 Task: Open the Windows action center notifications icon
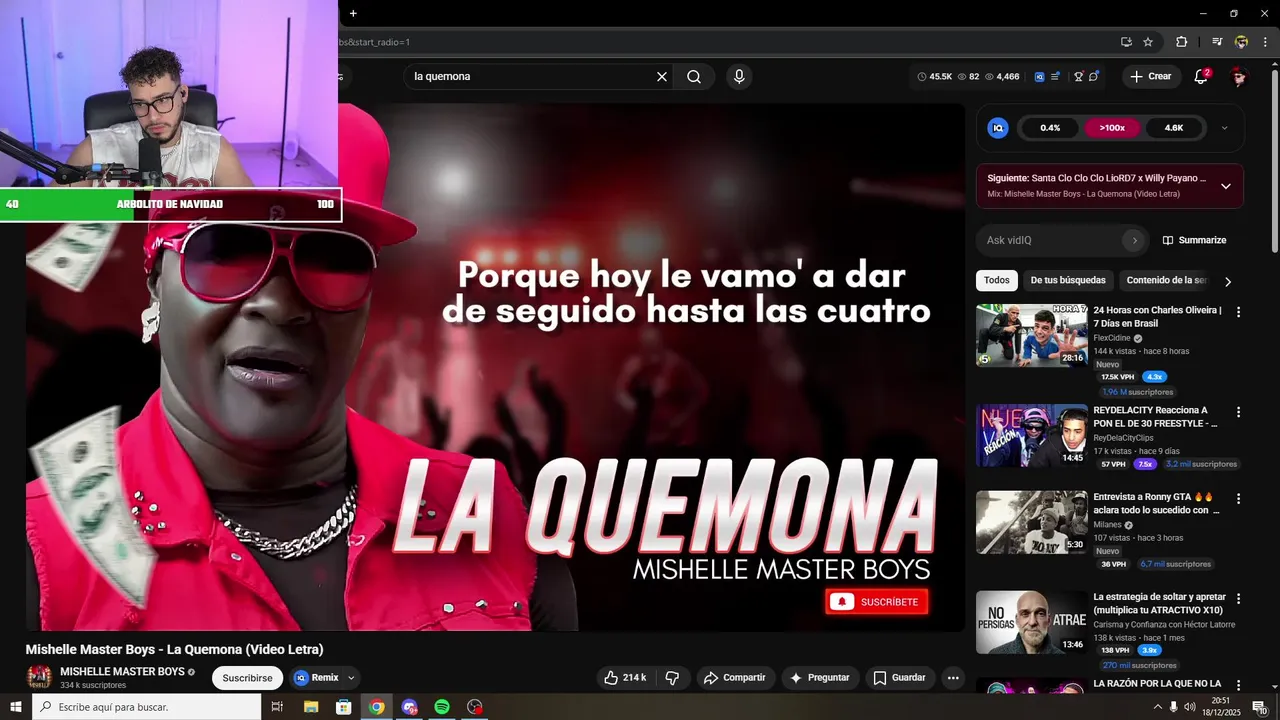pyautogui.click(x=1260, y=707)
